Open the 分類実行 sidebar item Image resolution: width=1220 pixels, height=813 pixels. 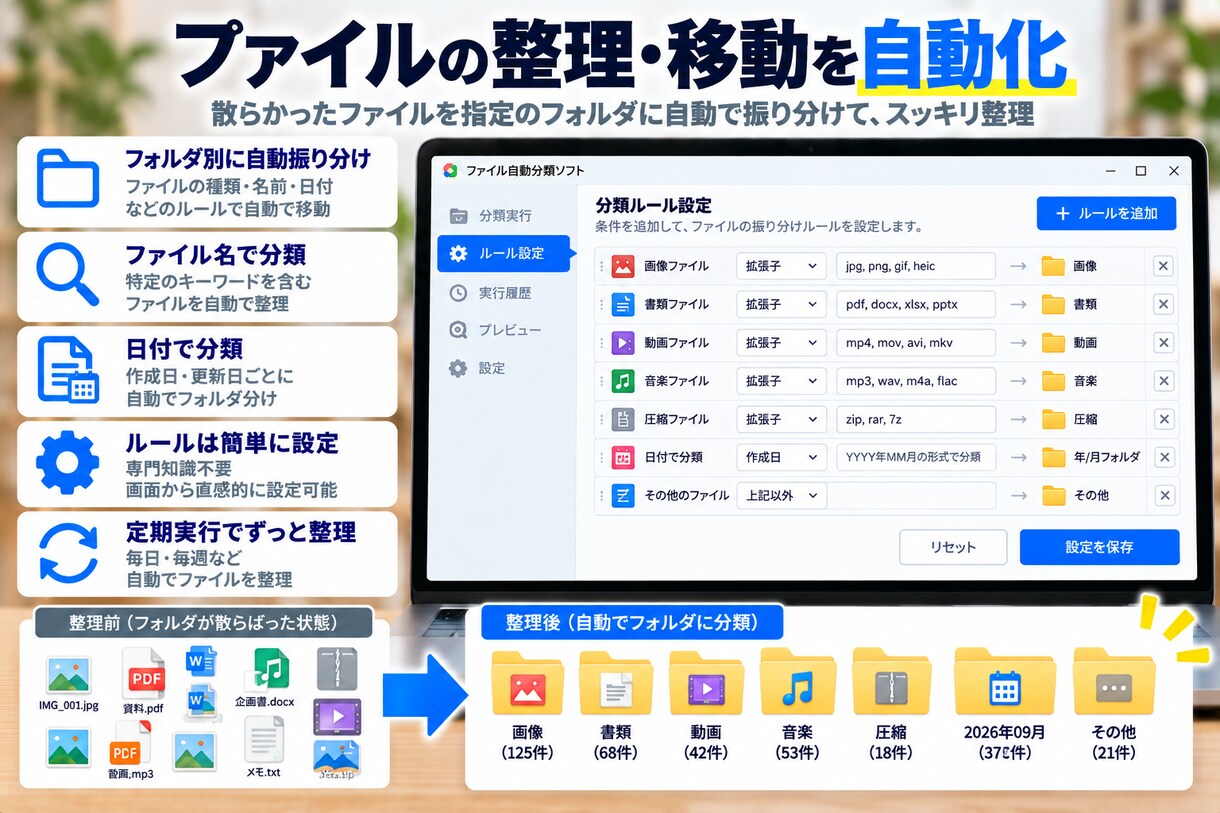[503, 215]
